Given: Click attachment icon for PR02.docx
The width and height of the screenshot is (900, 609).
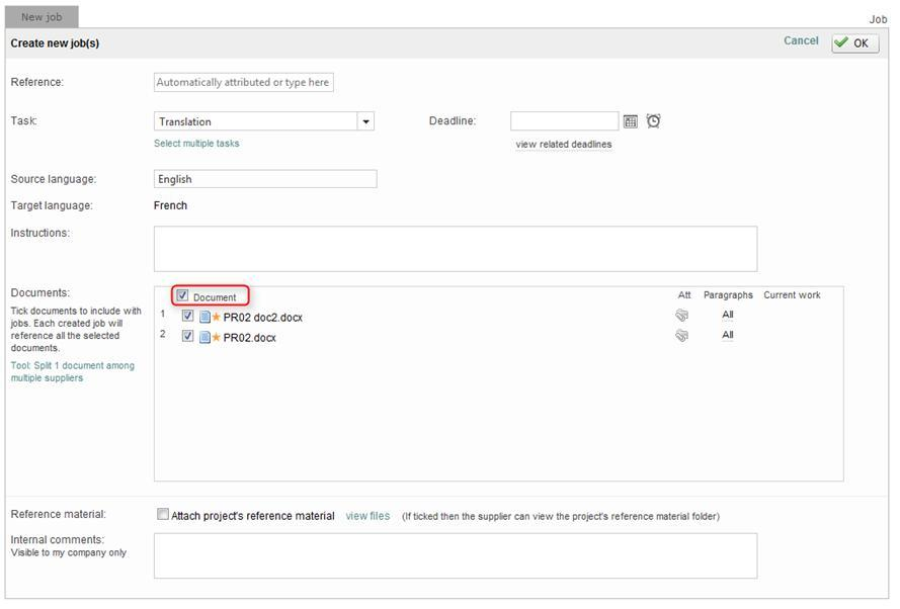Looking at the screenshot, I should pos(682,336).
